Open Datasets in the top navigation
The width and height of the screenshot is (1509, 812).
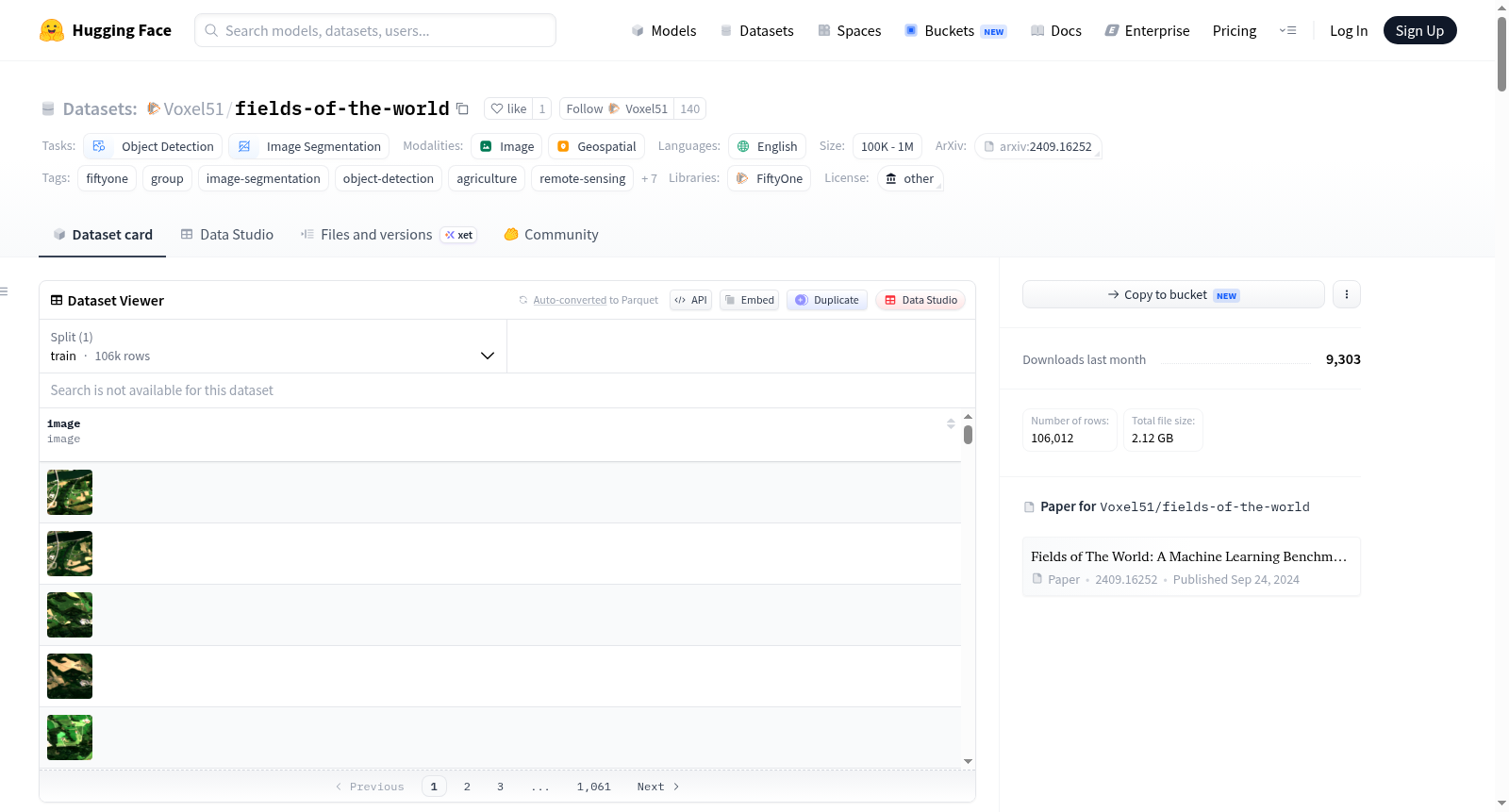[x=756, y=30]
